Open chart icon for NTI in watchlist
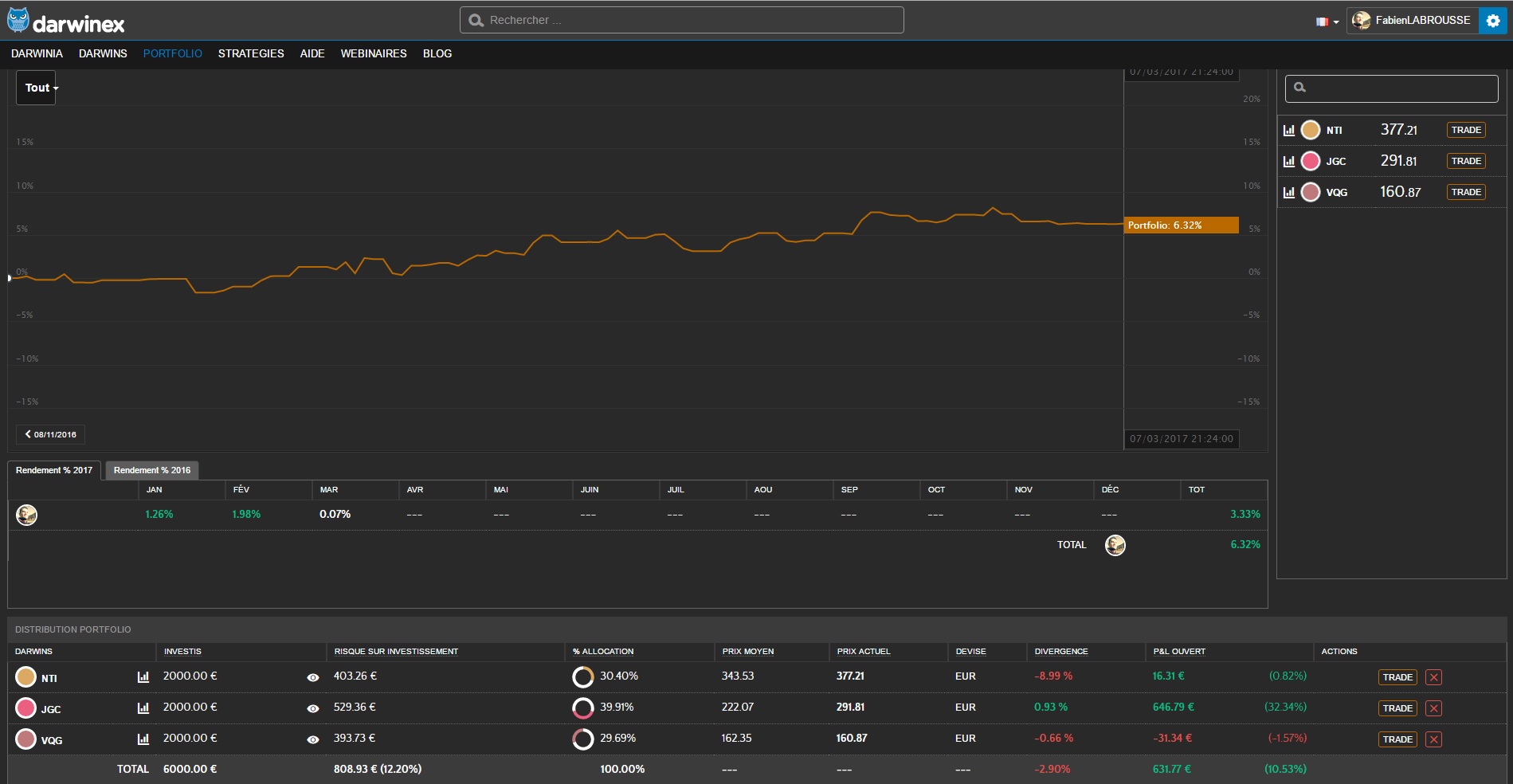The width and height of the screenshot is (1513, 784). point(1288,130)
